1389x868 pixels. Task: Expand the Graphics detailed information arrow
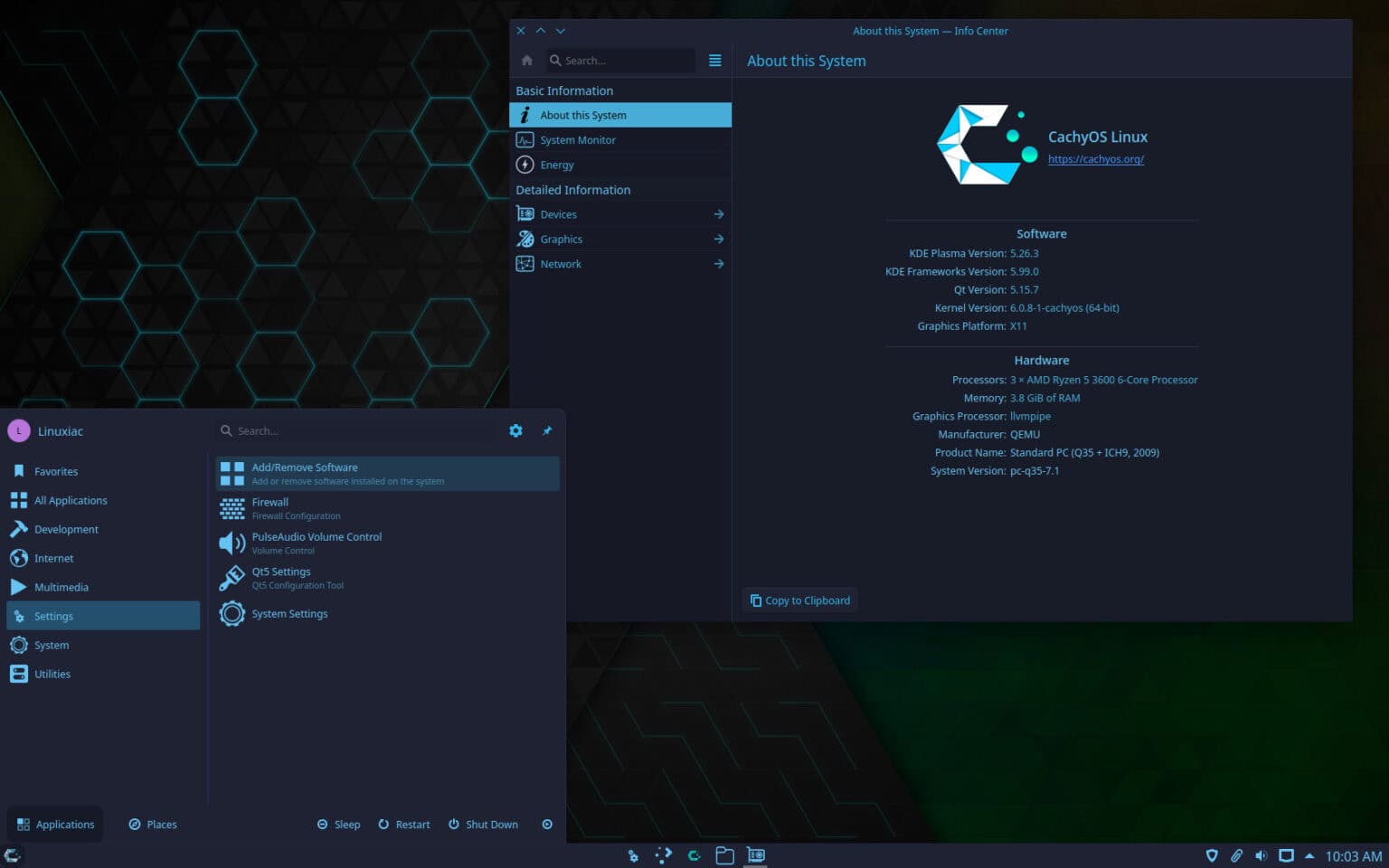pos(718,239)
